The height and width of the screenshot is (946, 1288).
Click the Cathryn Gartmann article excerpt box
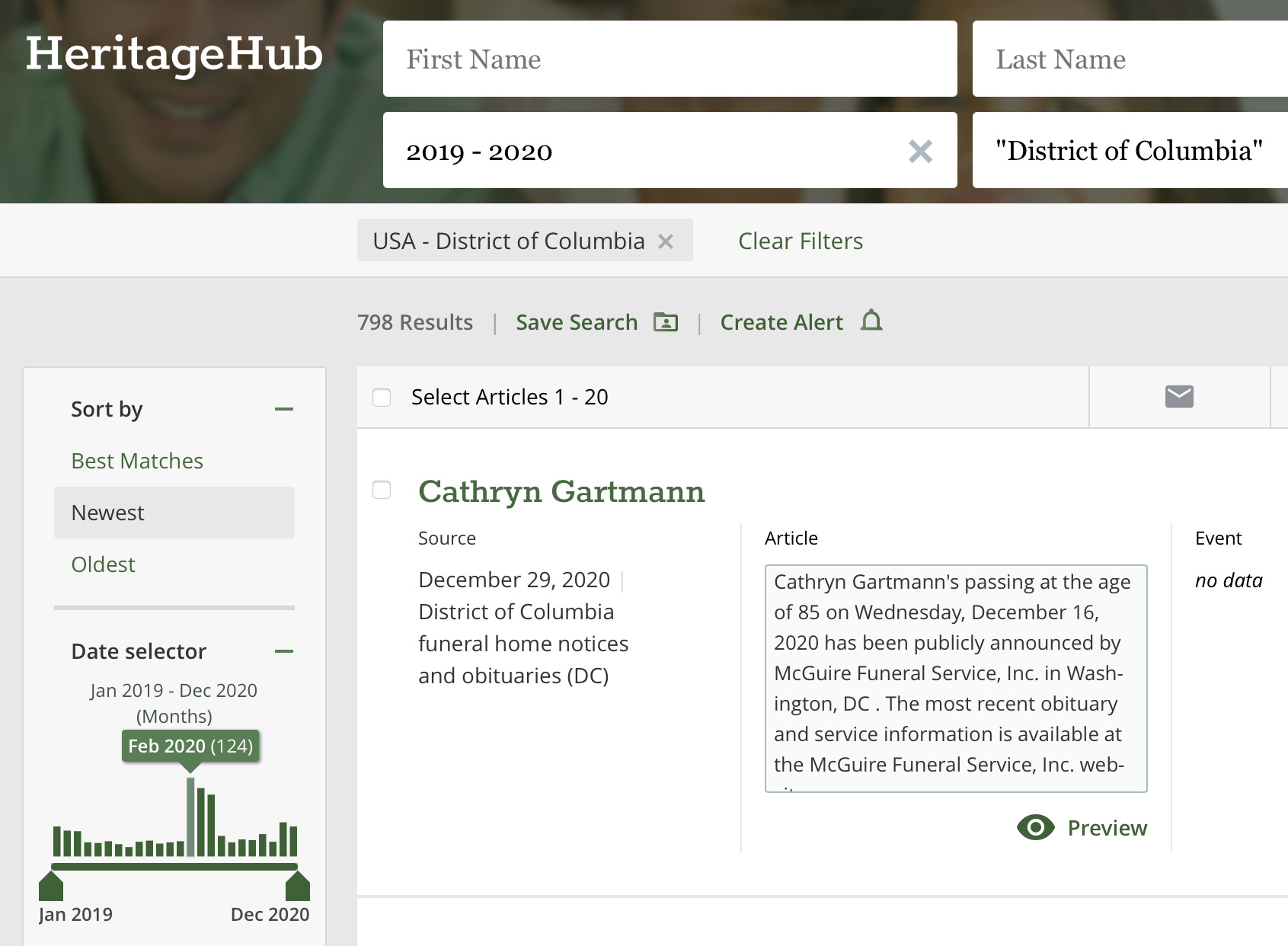pyautogui.click(x=956, y=678)
